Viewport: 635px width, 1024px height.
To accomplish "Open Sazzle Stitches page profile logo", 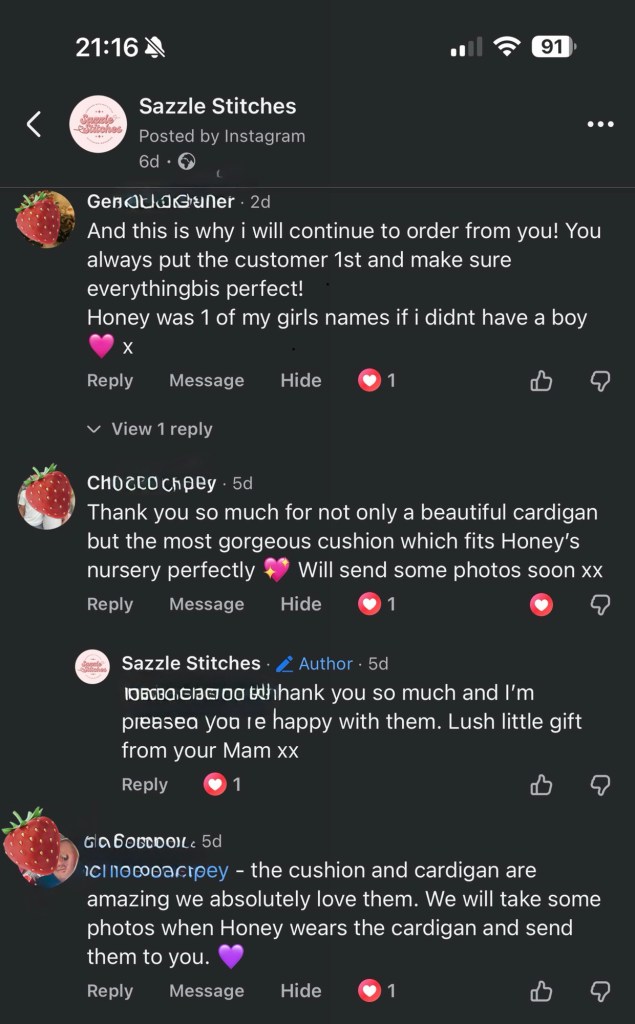I will tap(97, 124).
